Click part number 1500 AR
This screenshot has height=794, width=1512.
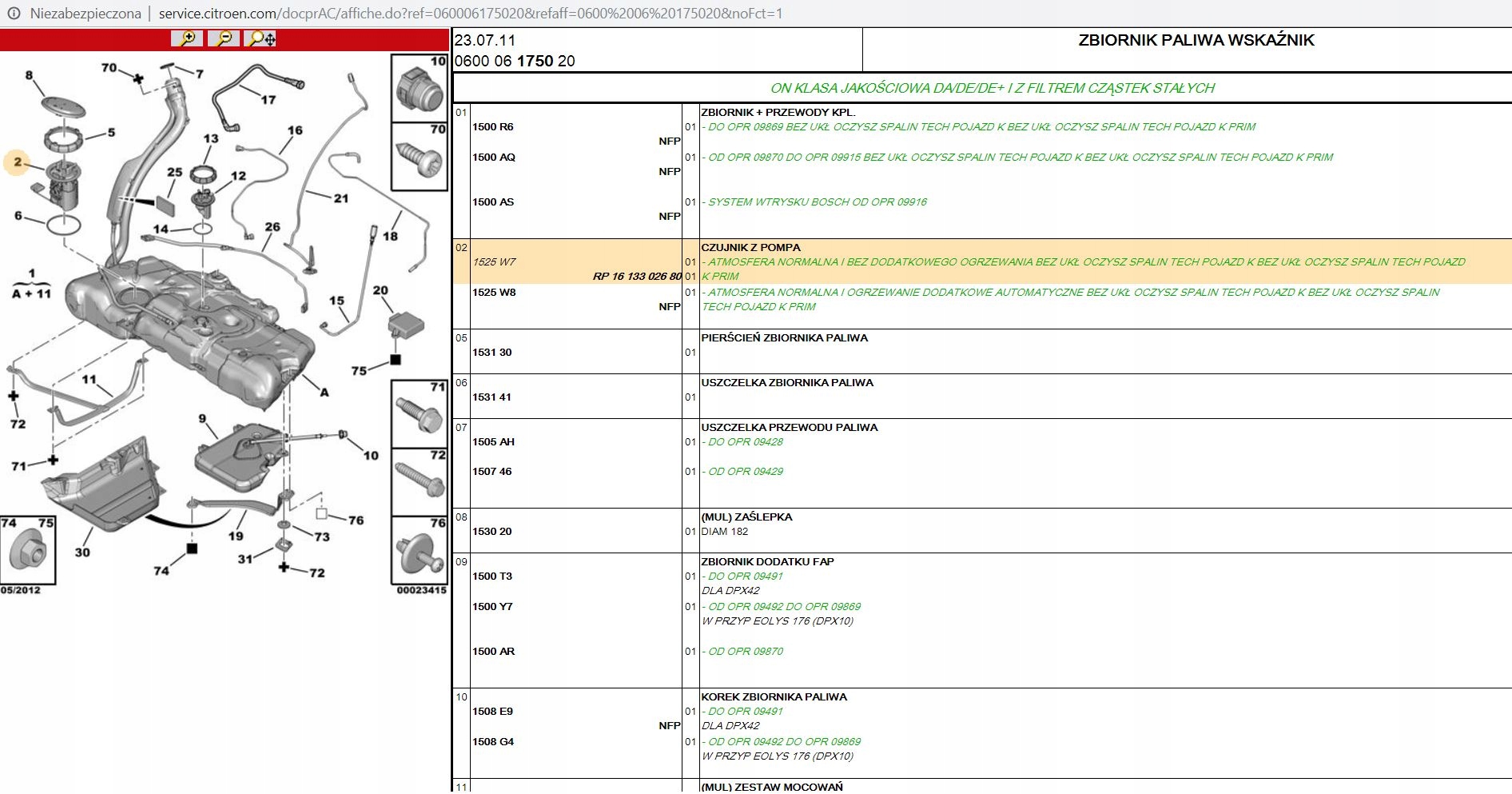[494, 651]
